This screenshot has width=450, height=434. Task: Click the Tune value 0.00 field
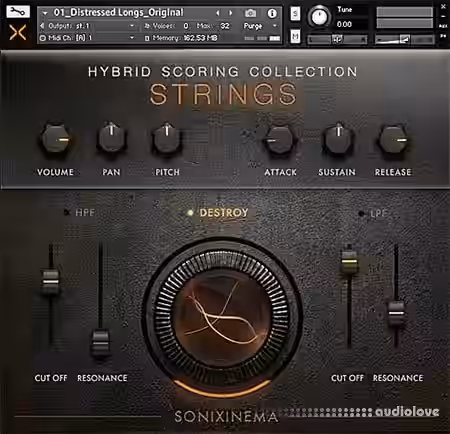(x=344, y=24)
